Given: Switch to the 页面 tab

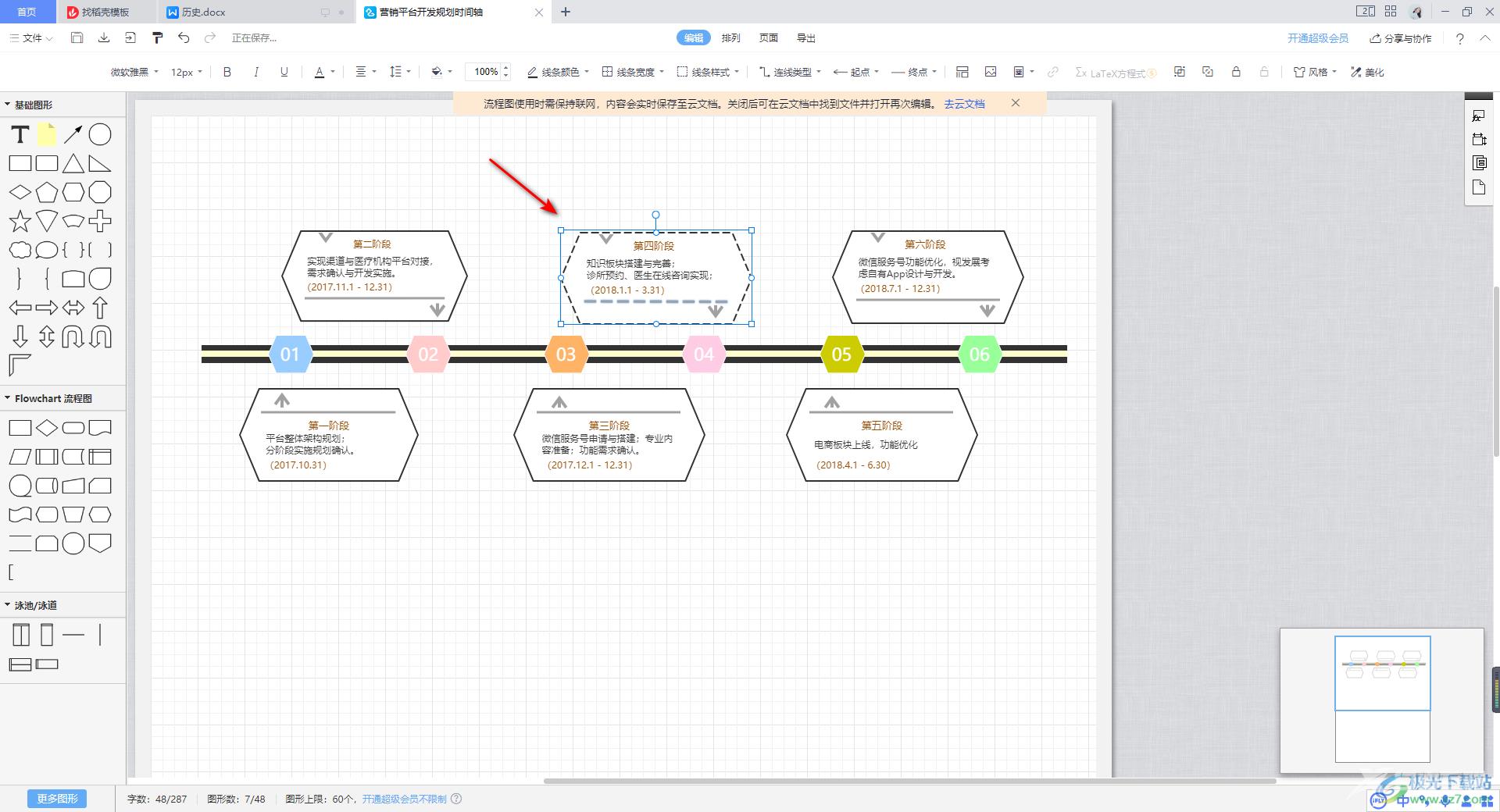Looking at the screenshot, I should tap(769, 37).
